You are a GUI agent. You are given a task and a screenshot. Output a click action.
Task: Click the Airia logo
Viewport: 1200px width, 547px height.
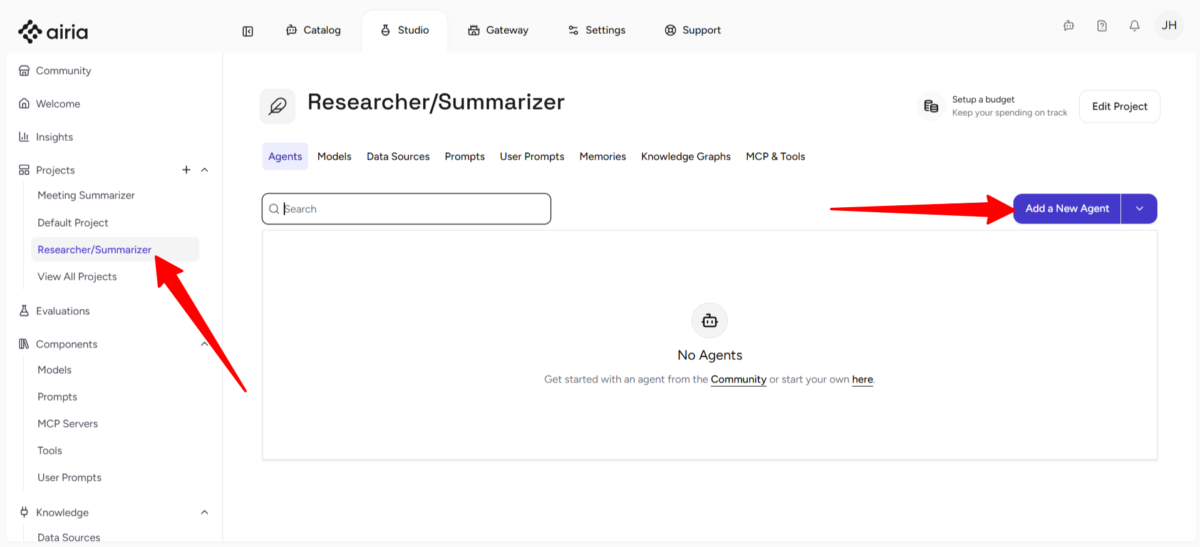coord(53,31)
